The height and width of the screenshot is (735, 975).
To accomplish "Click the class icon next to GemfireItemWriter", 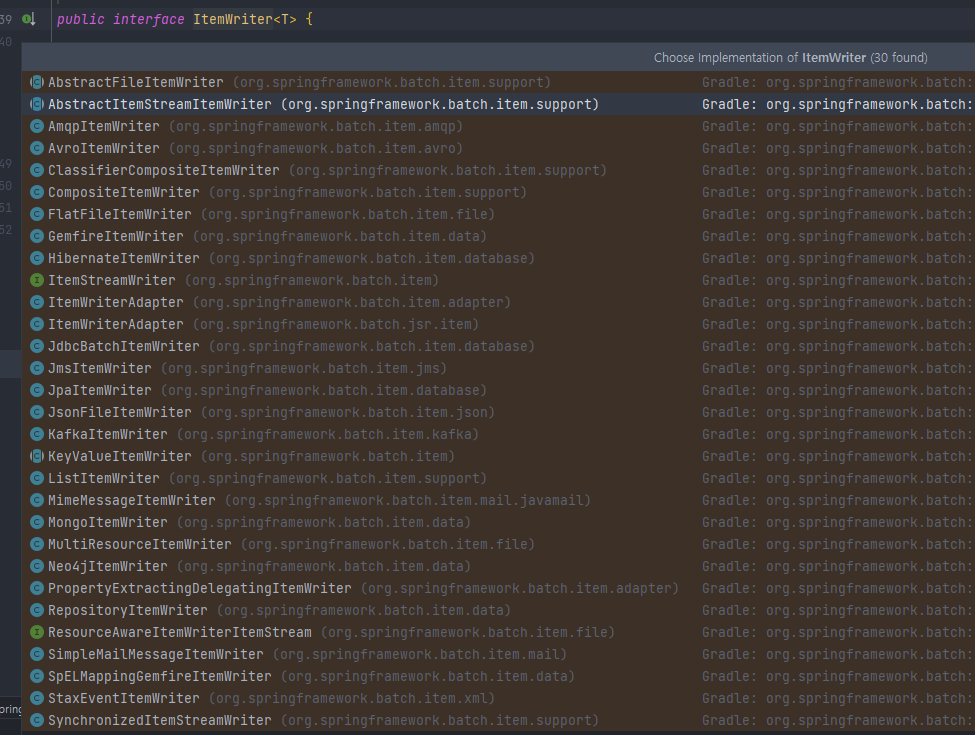I will [x=37, y=236].
